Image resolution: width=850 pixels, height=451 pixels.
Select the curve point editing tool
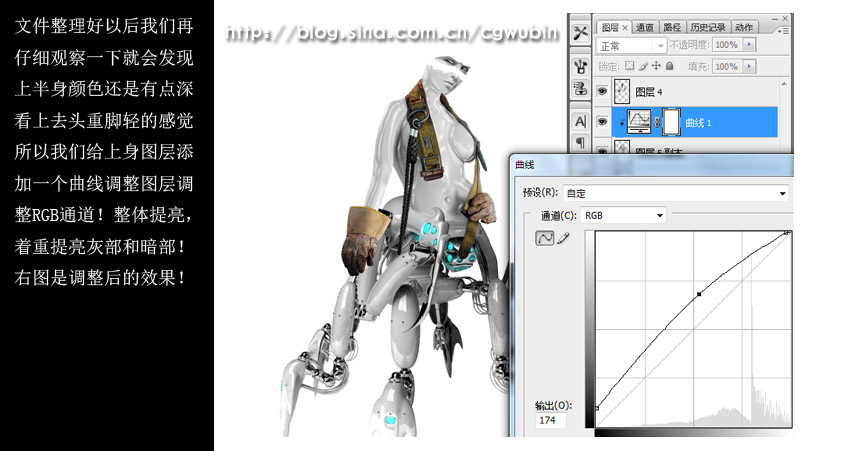(x=544, y=237)
